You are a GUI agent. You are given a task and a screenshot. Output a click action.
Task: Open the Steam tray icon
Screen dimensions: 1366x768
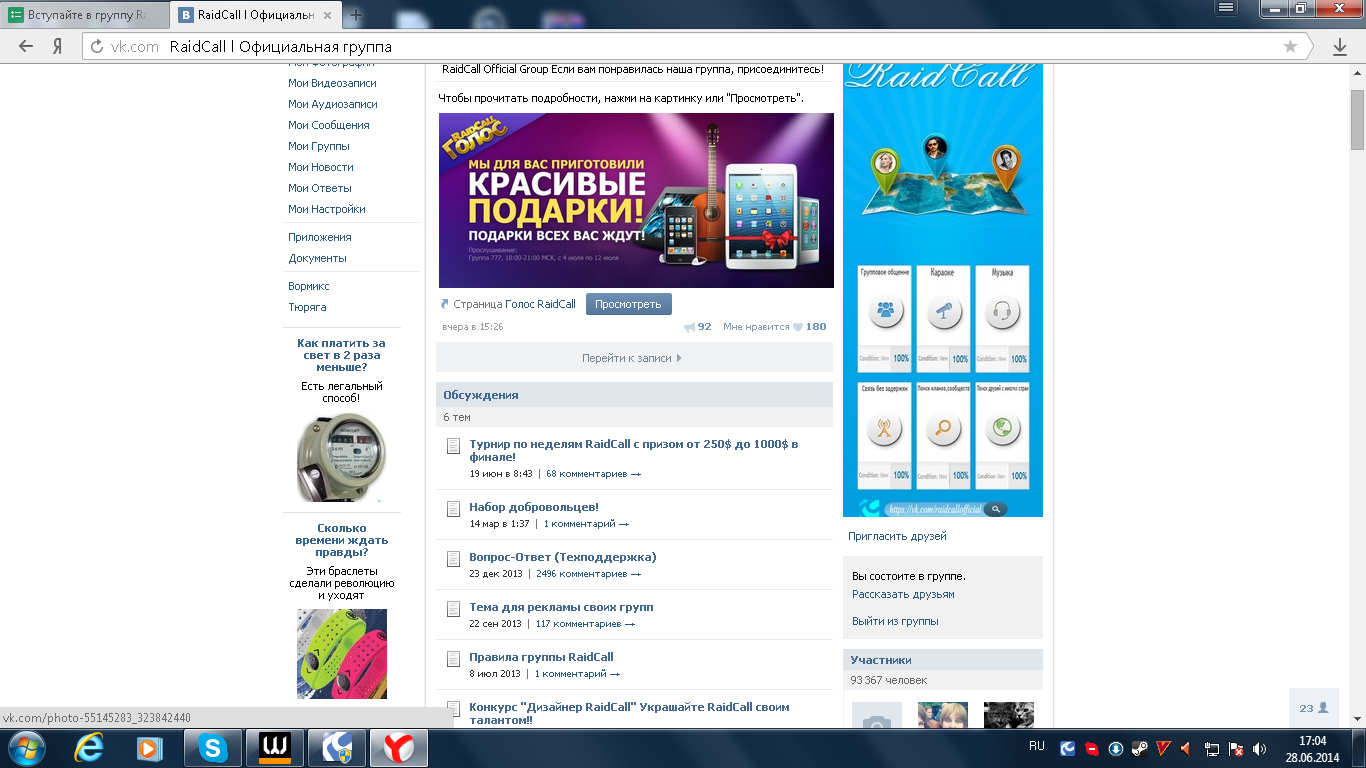pyautogui.click(x=1139, y=748)
